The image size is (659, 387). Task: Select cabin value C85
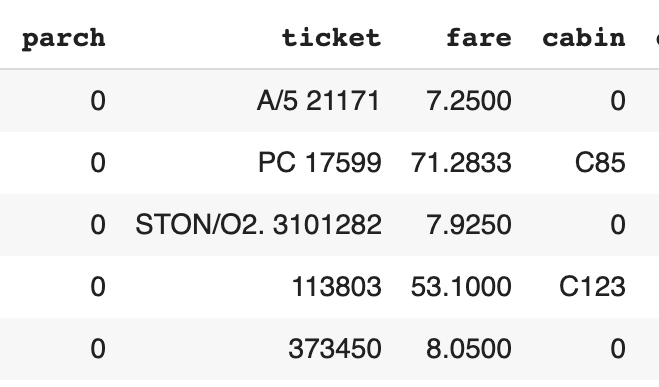click(x=600, y=163)
